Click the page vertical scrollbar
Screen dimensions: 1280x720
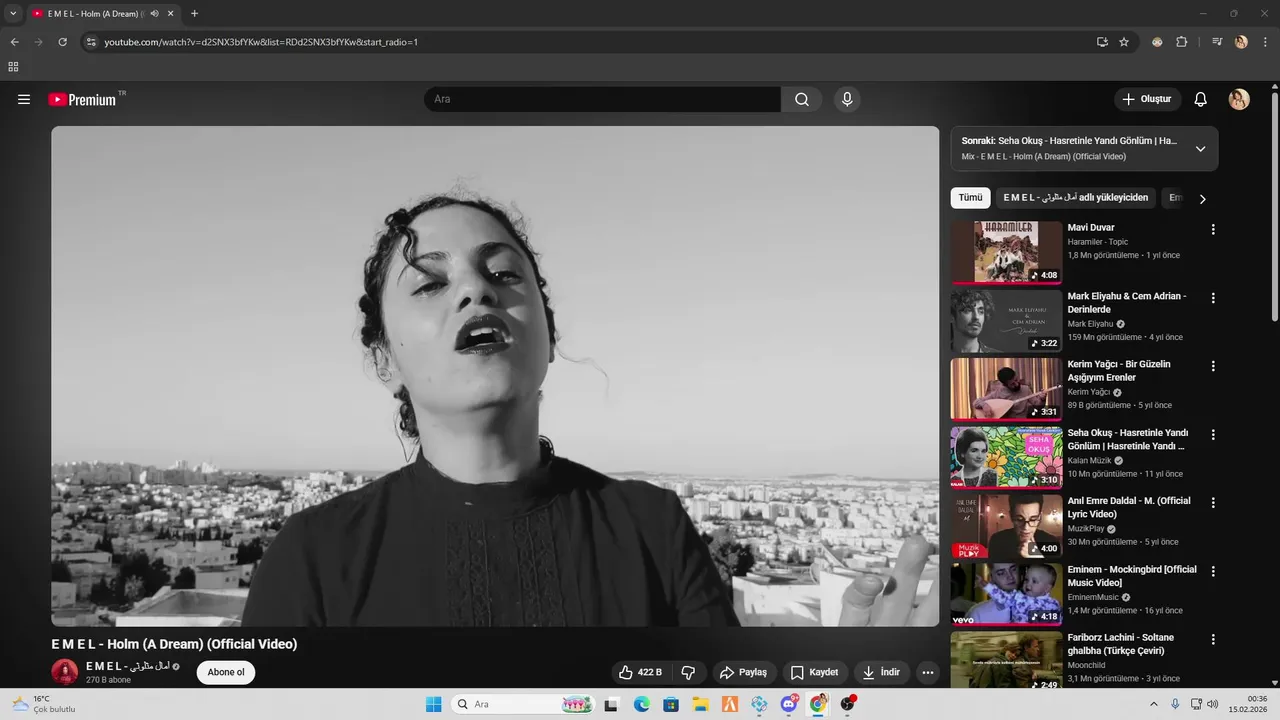(1274, 205)
